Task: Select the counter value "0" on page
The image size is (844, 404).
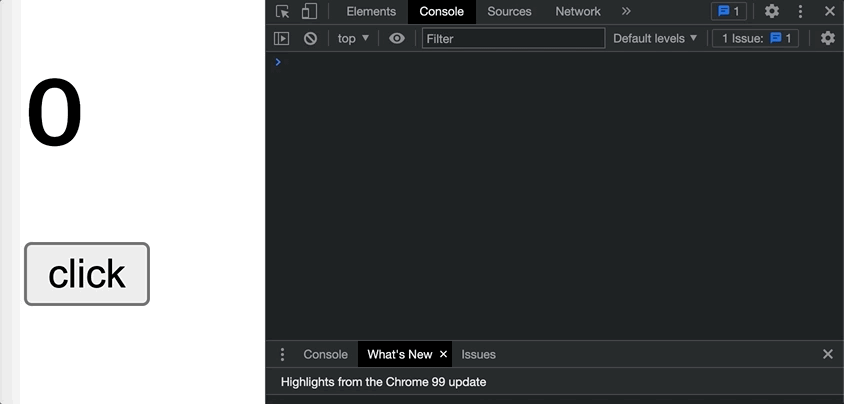Action: pos(54,112)
